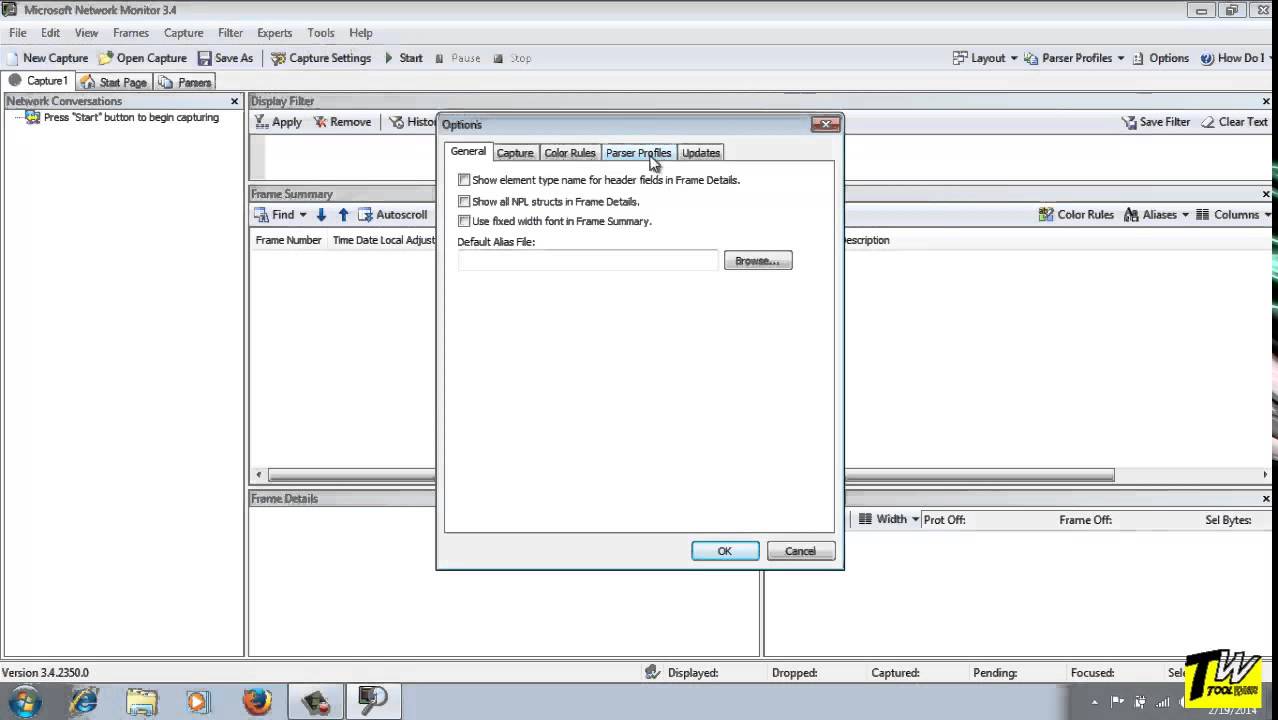
Task: Open the Help menu
Action: [361, 33]
